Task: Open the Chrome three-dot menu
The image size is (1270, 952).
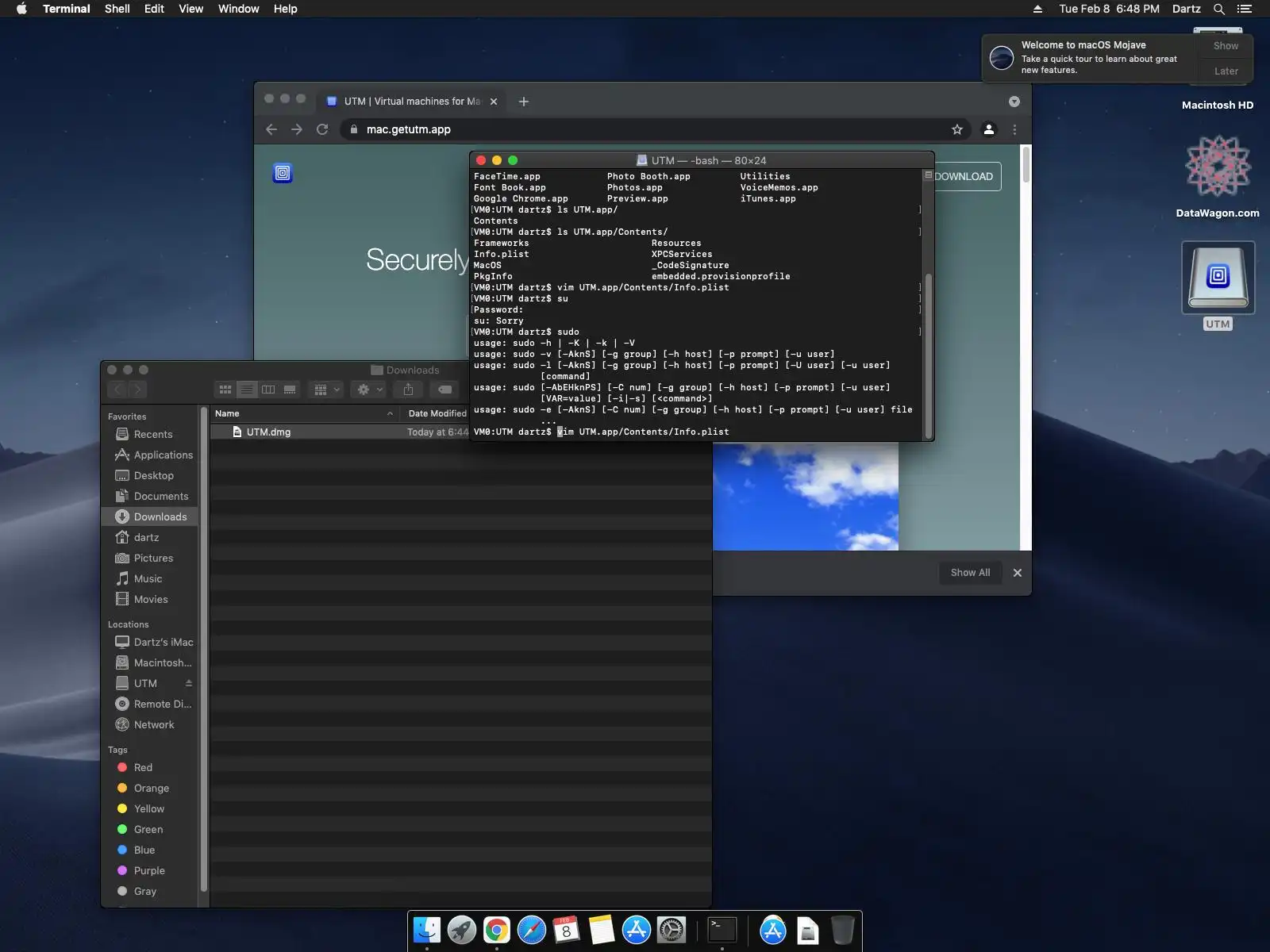Action: pyautogui.click(x=1014, y=129)
